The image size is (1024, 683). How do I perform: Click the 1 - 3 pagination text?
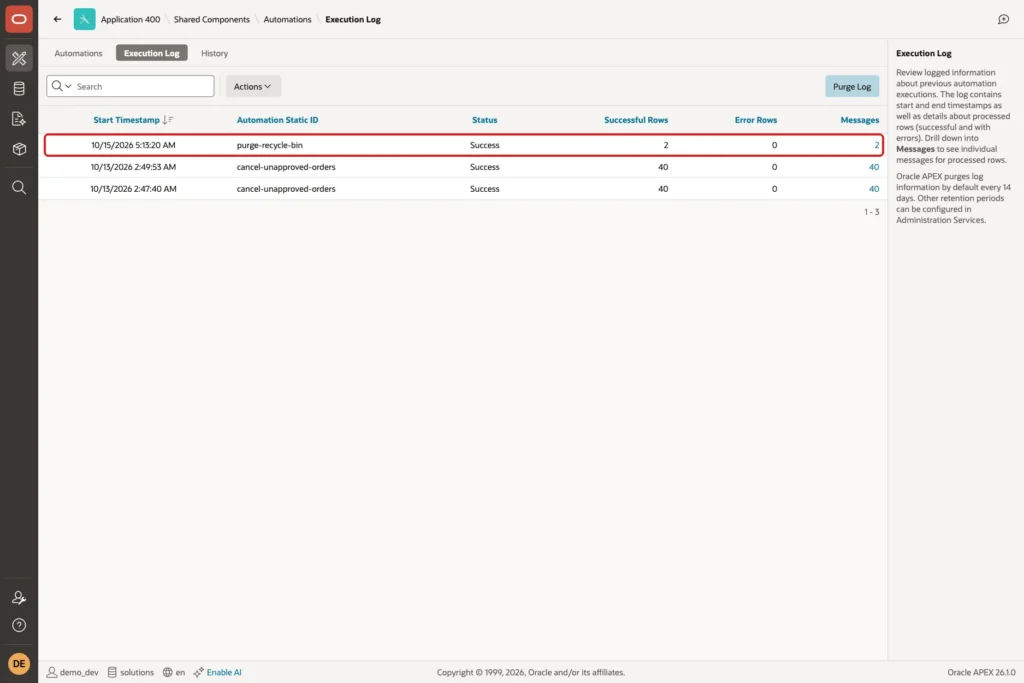pos(871,212)
